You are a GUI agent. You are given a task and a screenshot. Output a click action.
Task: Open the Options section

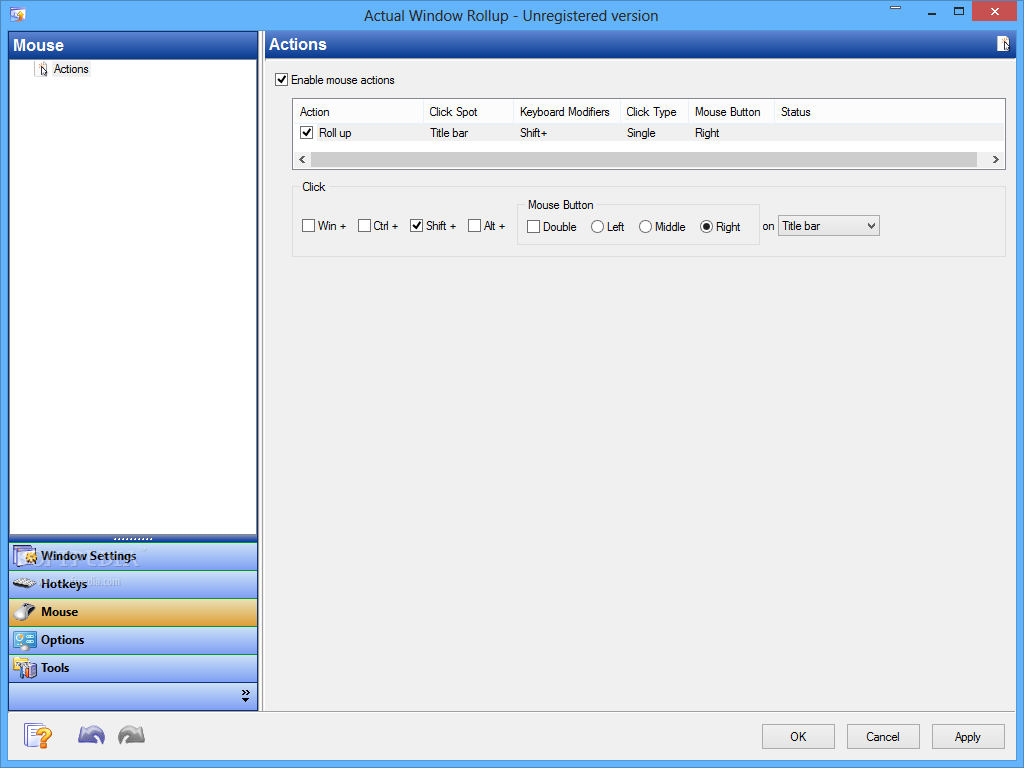point(133,640)
